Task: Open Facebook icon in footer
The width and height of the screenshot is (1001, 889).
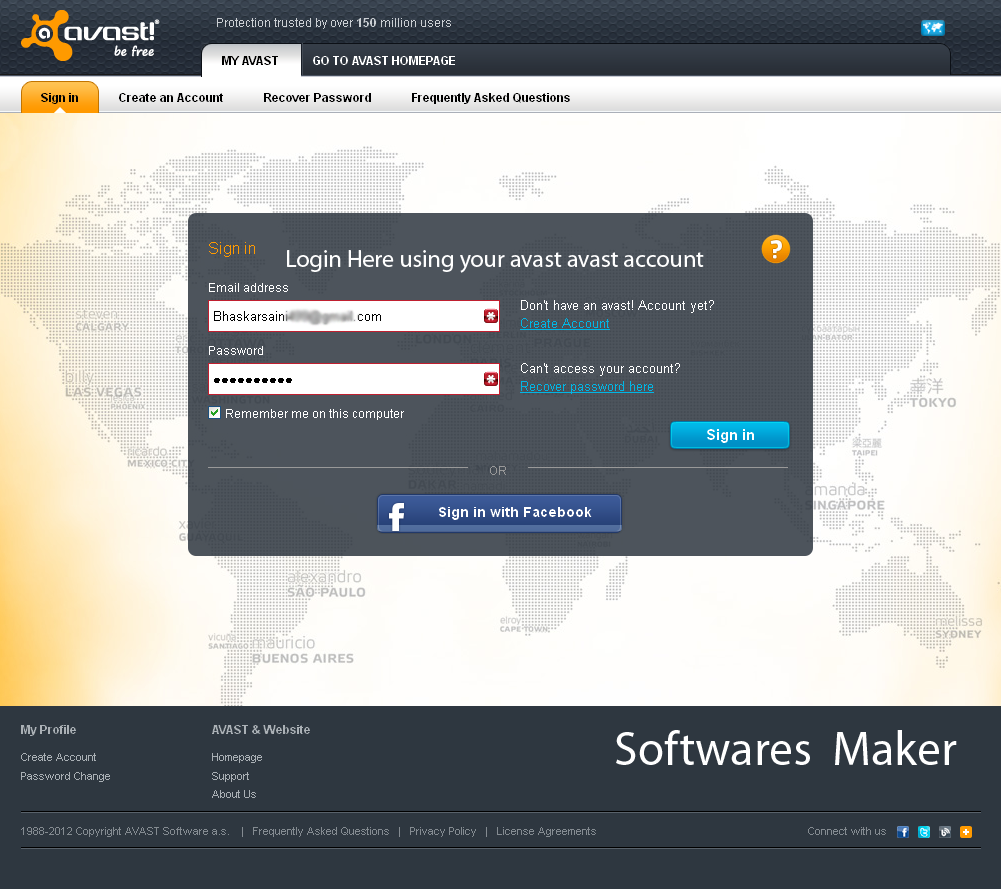Action: coord(903,832)
